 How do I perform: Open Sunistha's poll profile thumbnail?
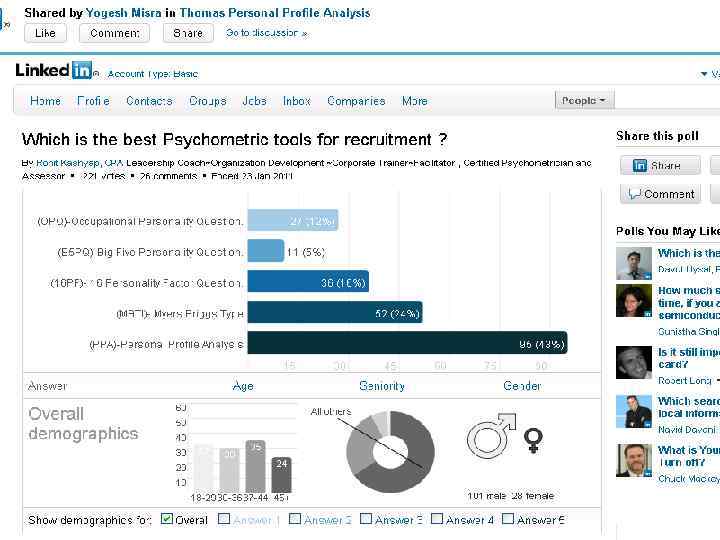pos(634,301)
